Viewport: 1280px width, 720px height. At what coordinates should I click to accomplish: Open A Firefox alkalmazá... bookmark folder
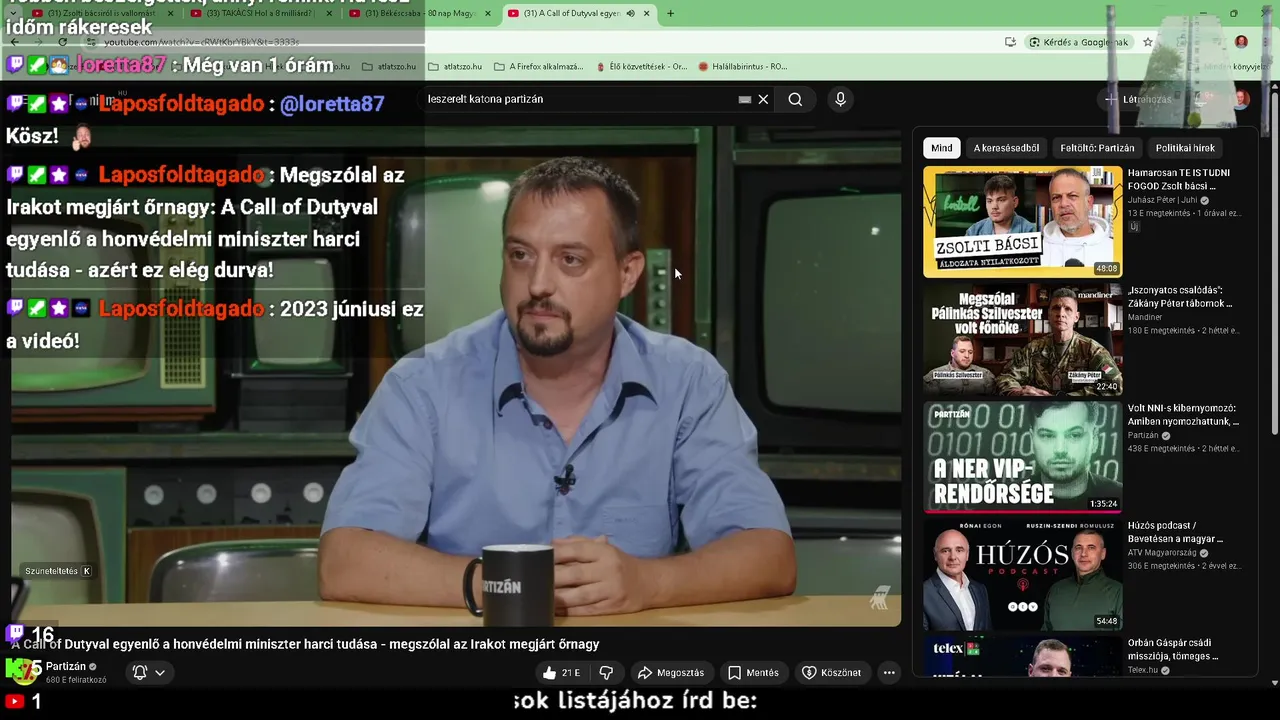(538, 67)
